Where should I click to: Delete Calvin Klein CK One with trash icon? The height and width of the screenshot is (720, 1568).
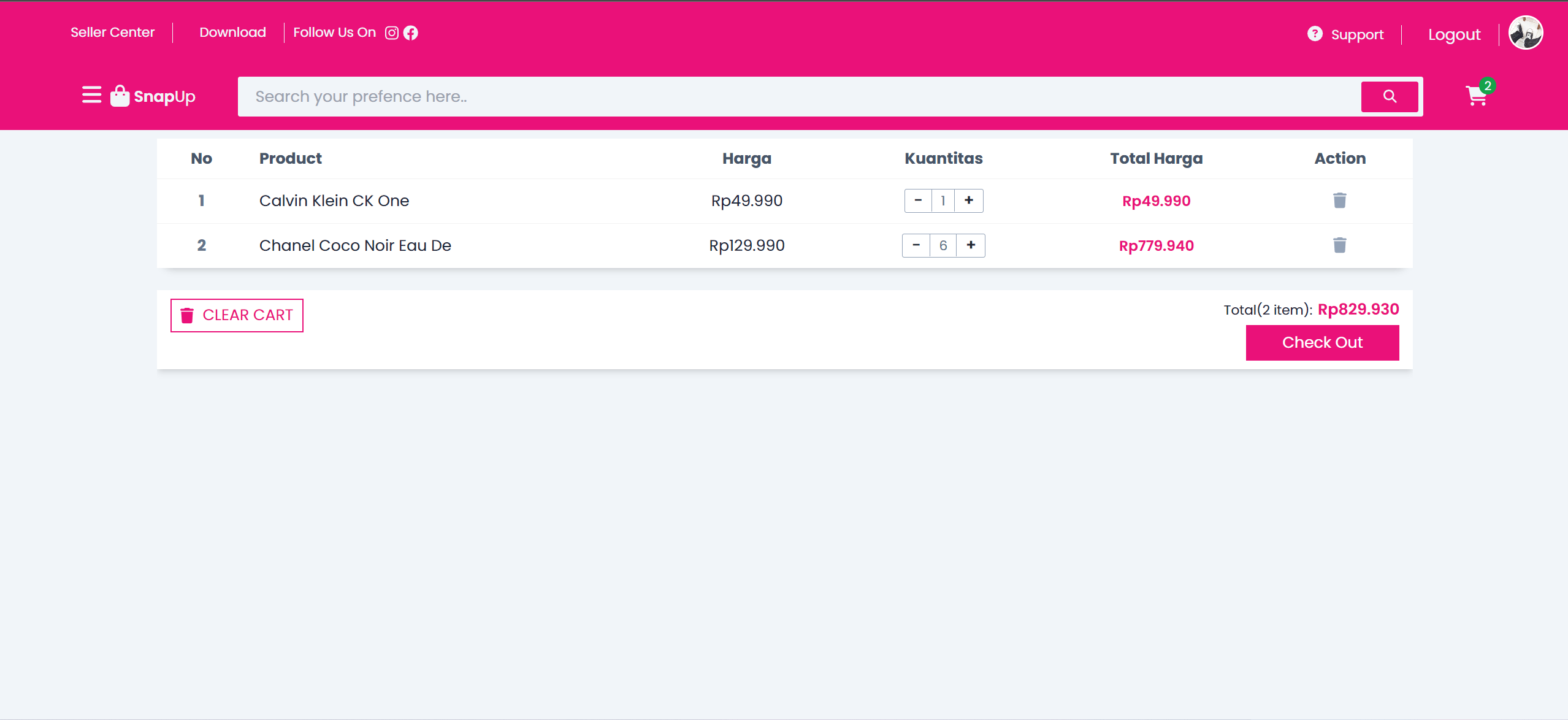[1340, 201]
